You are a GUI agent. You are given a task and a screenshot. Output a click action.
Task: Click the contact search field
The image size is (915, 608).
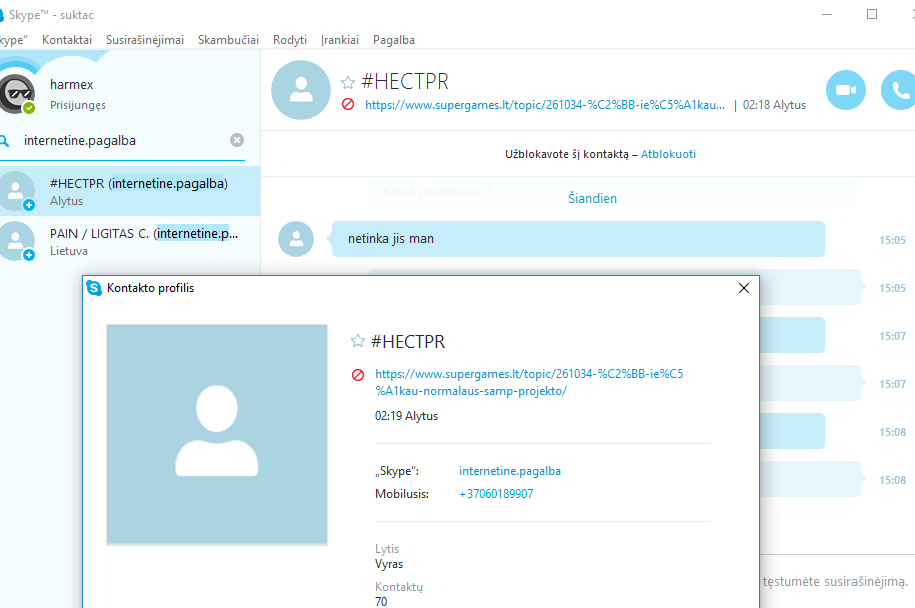coord(123,141)
